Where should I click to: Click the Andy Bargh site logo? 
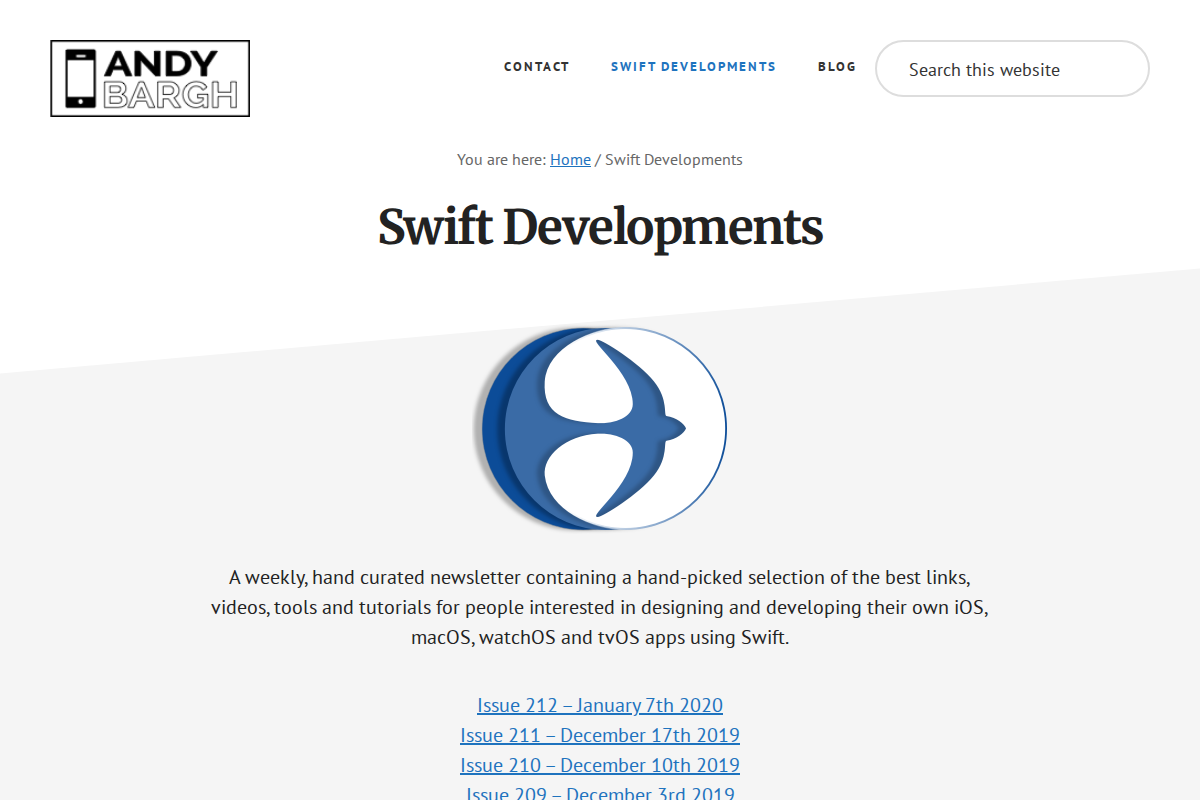click(x=149, y=78)
